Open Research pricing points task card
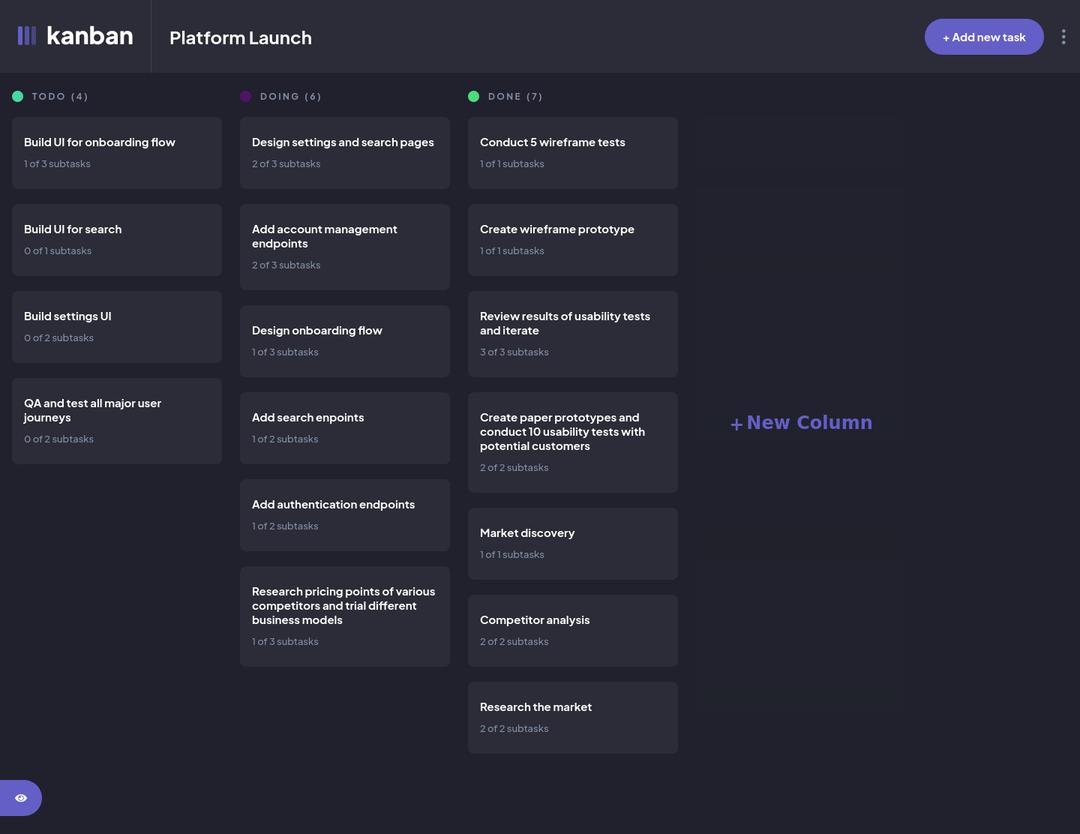The image size is (1080, 834). click(345, 615)
